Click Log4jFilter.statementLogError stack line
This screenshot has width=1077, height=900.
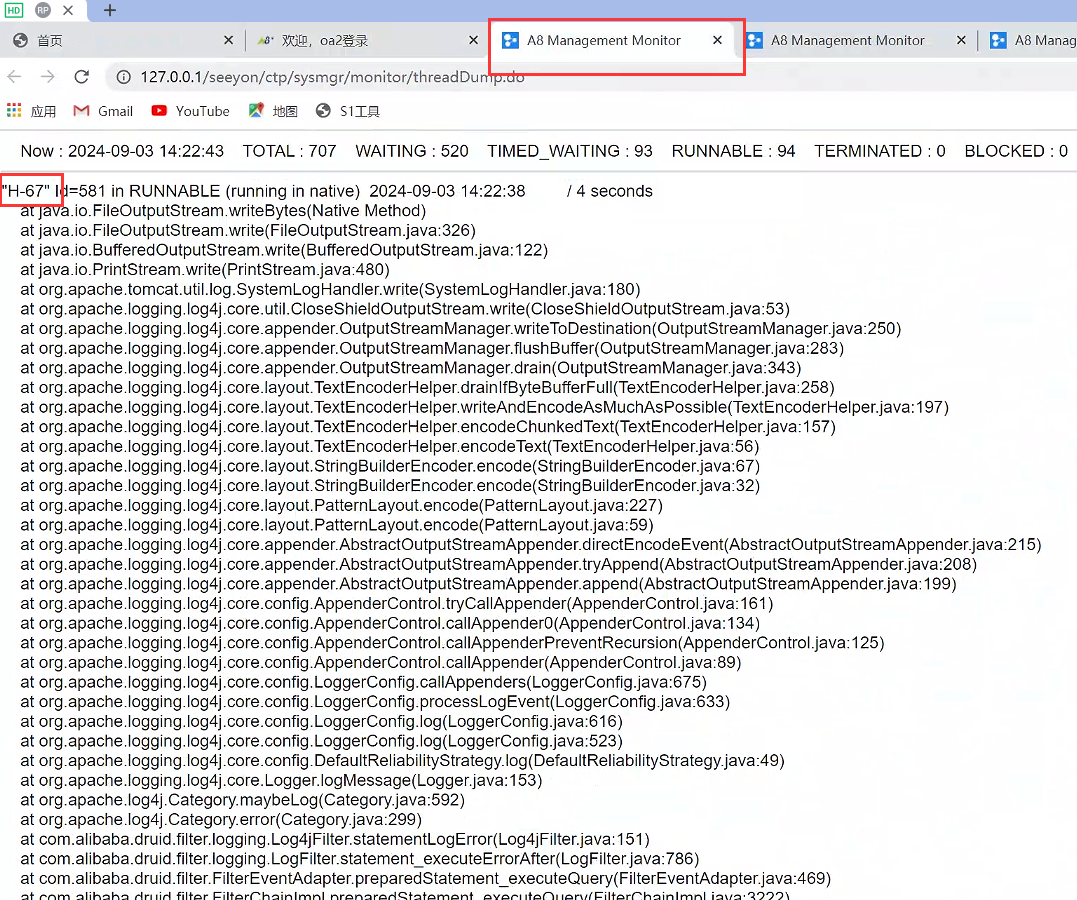point(335,839)
